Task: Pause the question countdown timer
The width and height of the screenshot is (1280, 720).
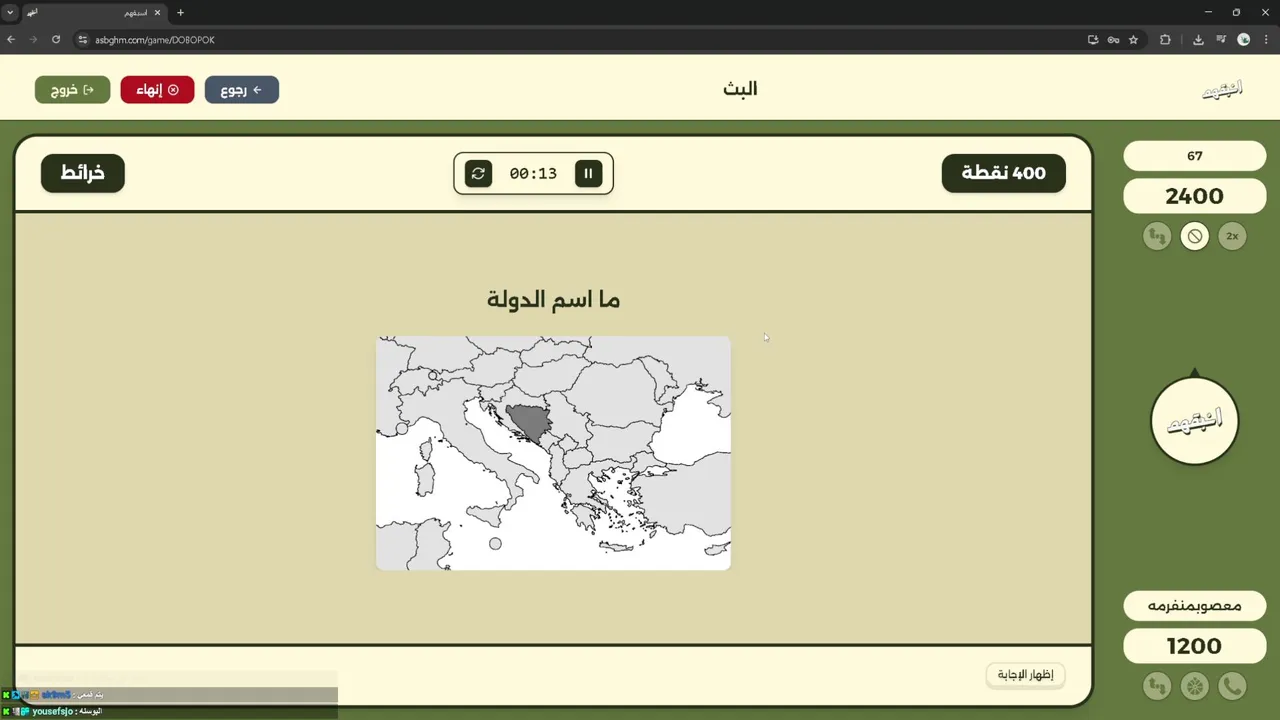Action: pos(588,173)
